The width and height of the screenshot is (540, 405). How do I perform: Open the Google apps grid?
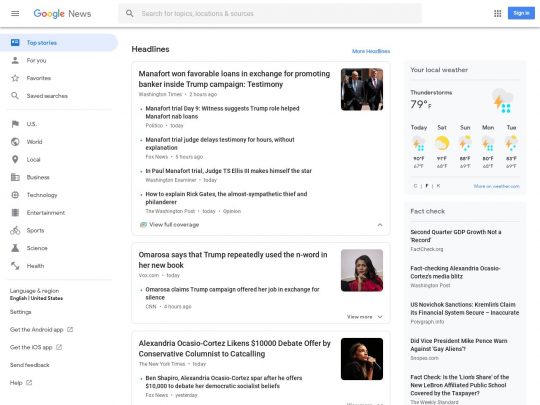(498, 13)
